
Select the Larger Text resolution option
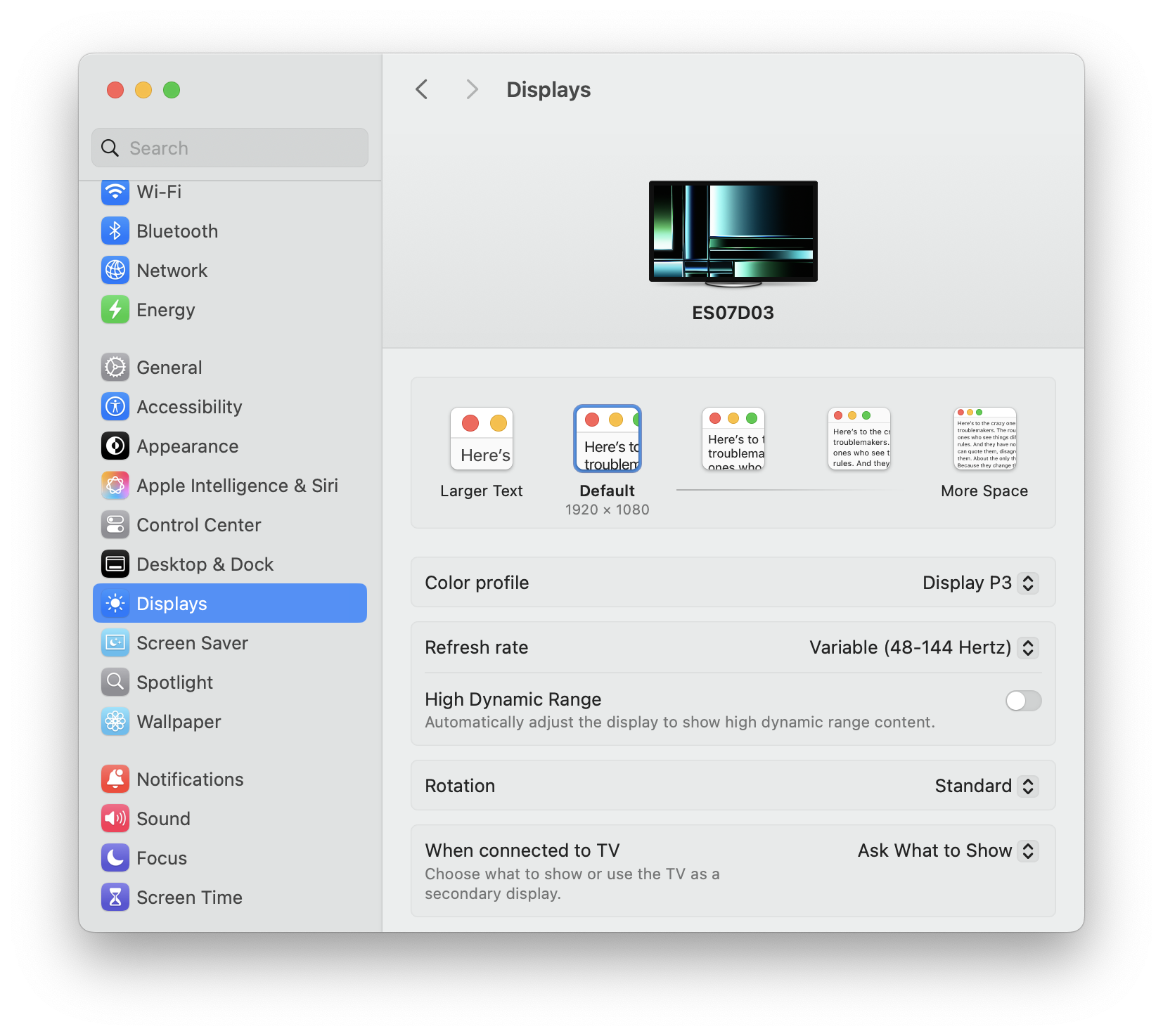click(x=482, y=439)
